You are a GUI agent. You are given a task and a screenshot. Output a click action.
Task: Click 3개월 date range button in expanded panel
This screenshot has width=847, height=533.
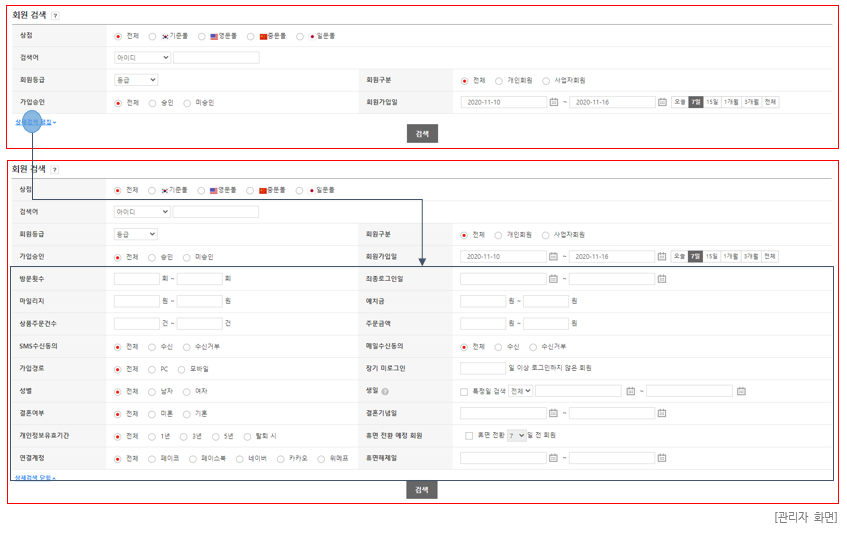[750, 257]
